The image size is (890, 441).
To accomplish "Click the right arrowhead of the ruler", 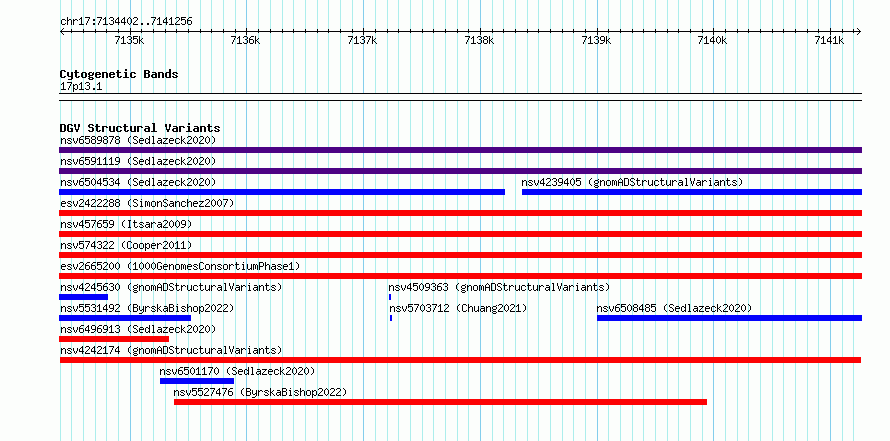I will click(x=859, y=31).
